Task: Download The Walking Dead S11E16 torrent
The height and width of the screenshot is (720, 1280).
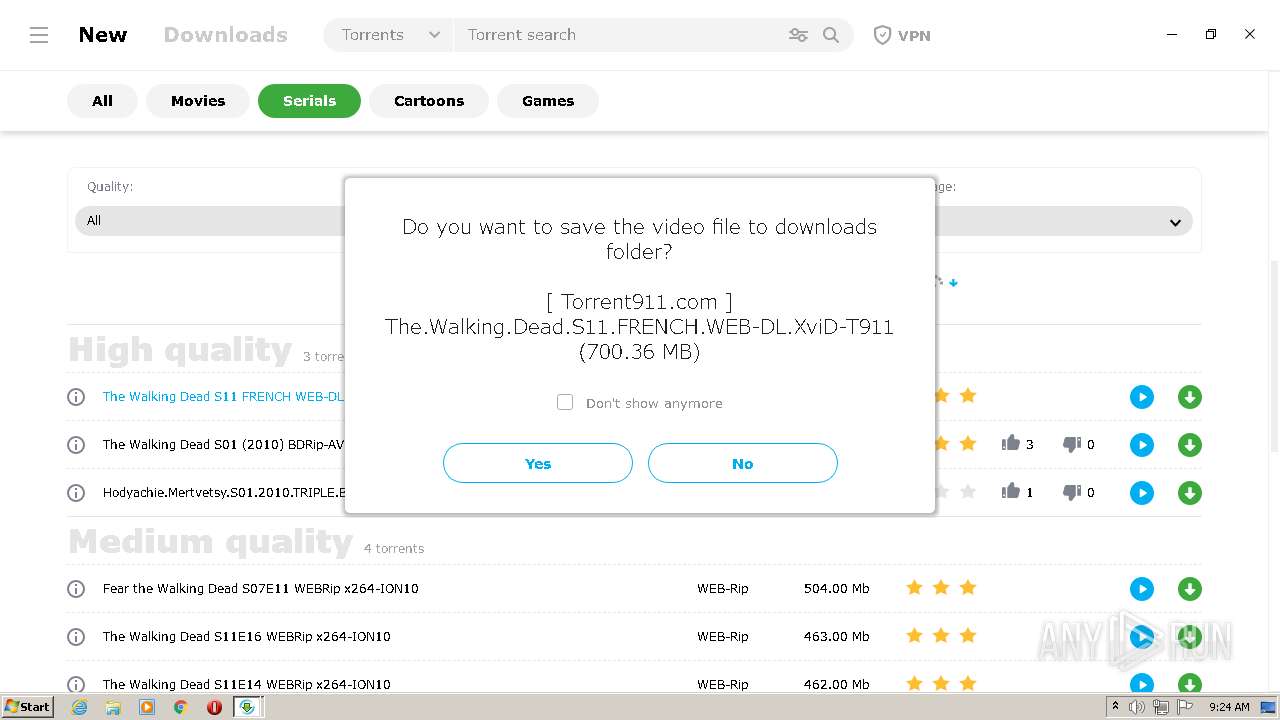Action: point(1190,637)
